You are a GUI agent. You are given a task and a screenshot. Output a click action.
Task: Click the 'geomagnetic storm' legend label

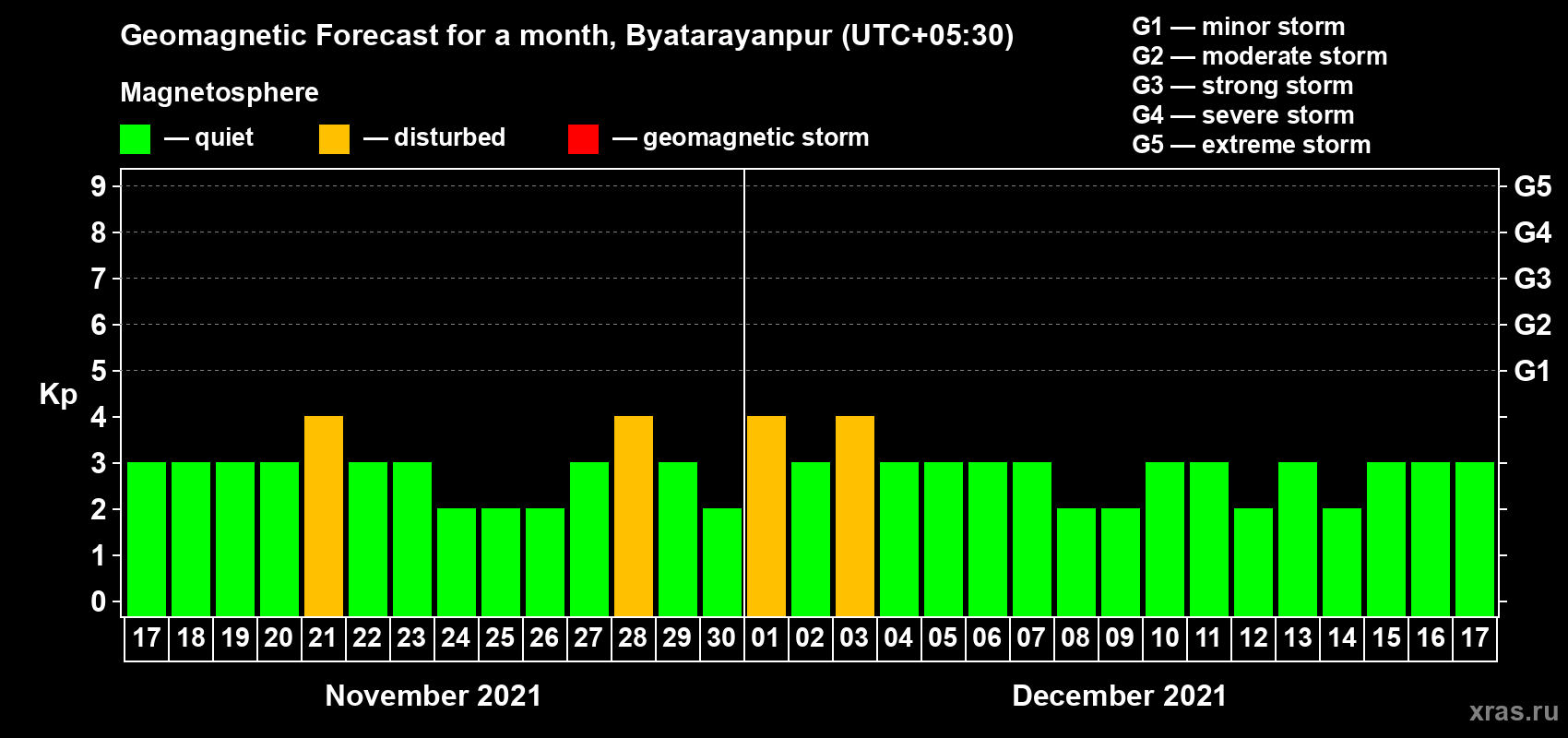(756, 137)
